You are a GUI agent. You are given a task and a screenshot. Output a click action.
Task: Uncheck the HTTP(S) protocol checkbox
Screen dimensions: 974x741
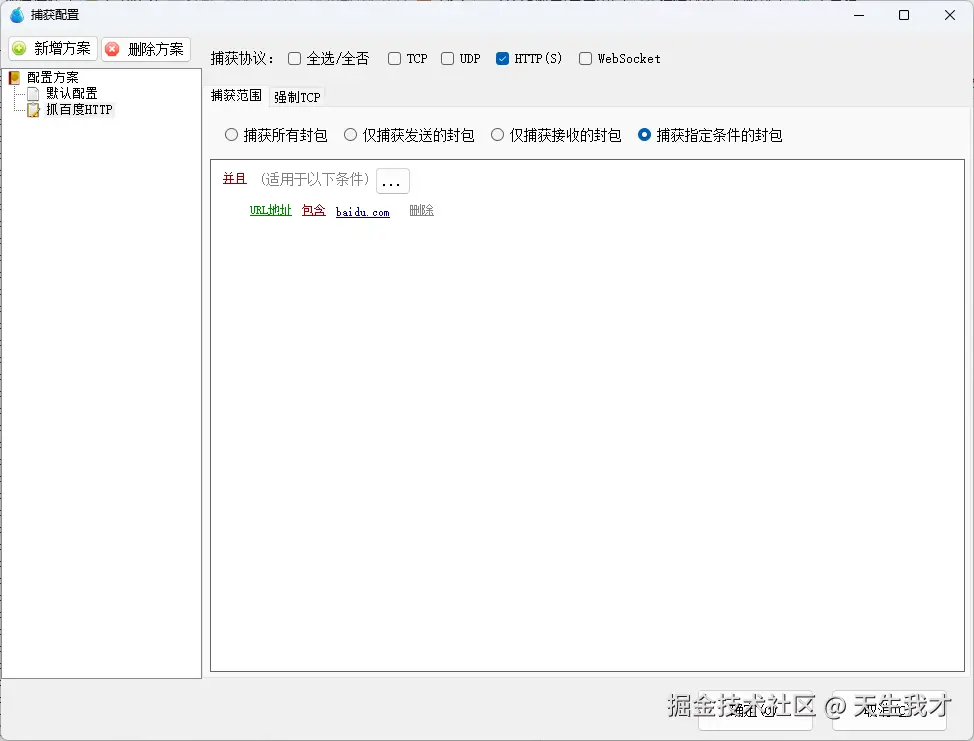pos(503,58)
